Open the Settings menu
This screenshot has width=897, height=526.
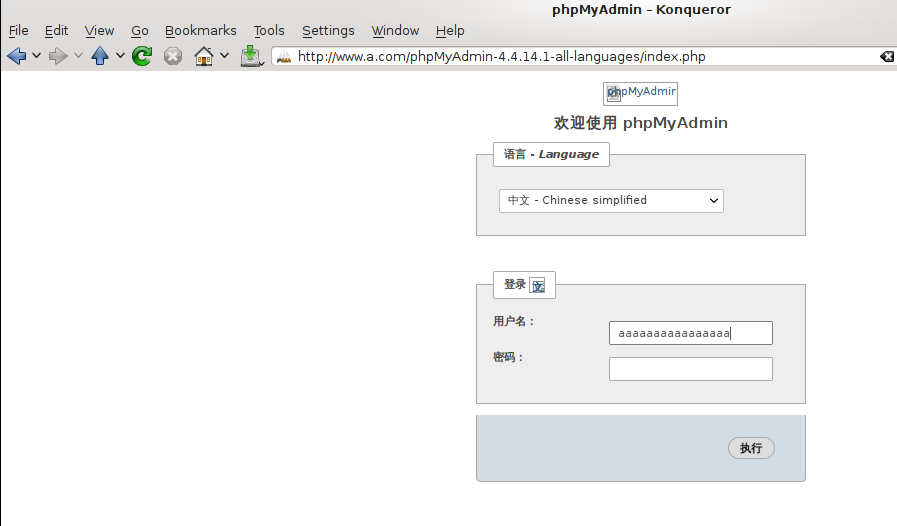coord(328,30)
